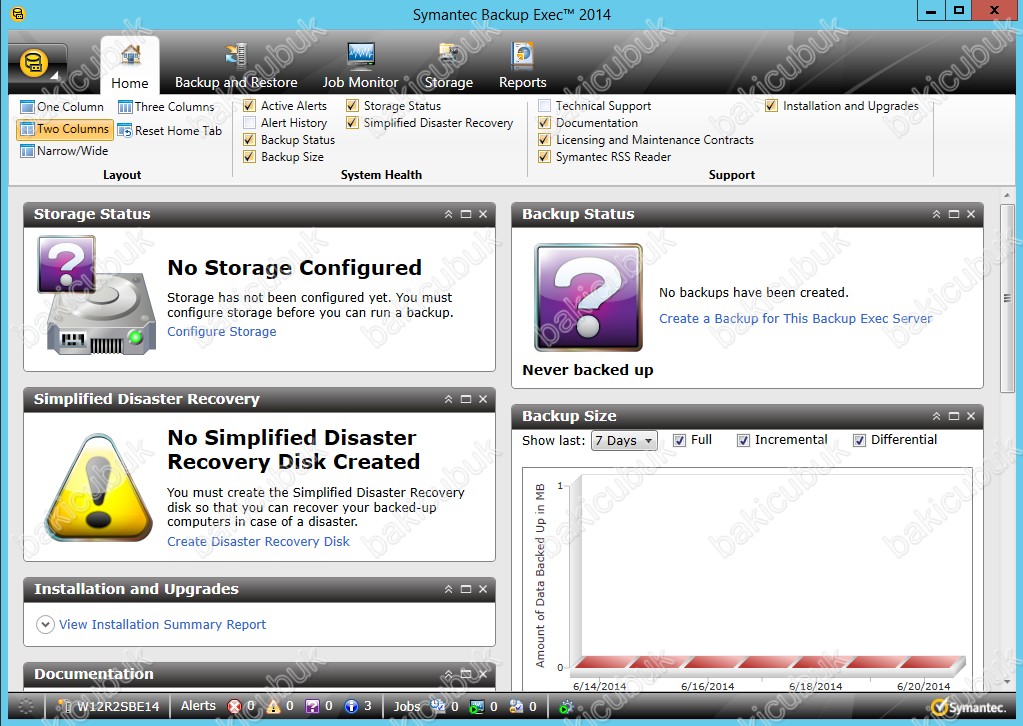This screenshot has height=726, width=1023.
Task: Click the Disaster Recovery warning triangle icon
Action: (98, 488)
